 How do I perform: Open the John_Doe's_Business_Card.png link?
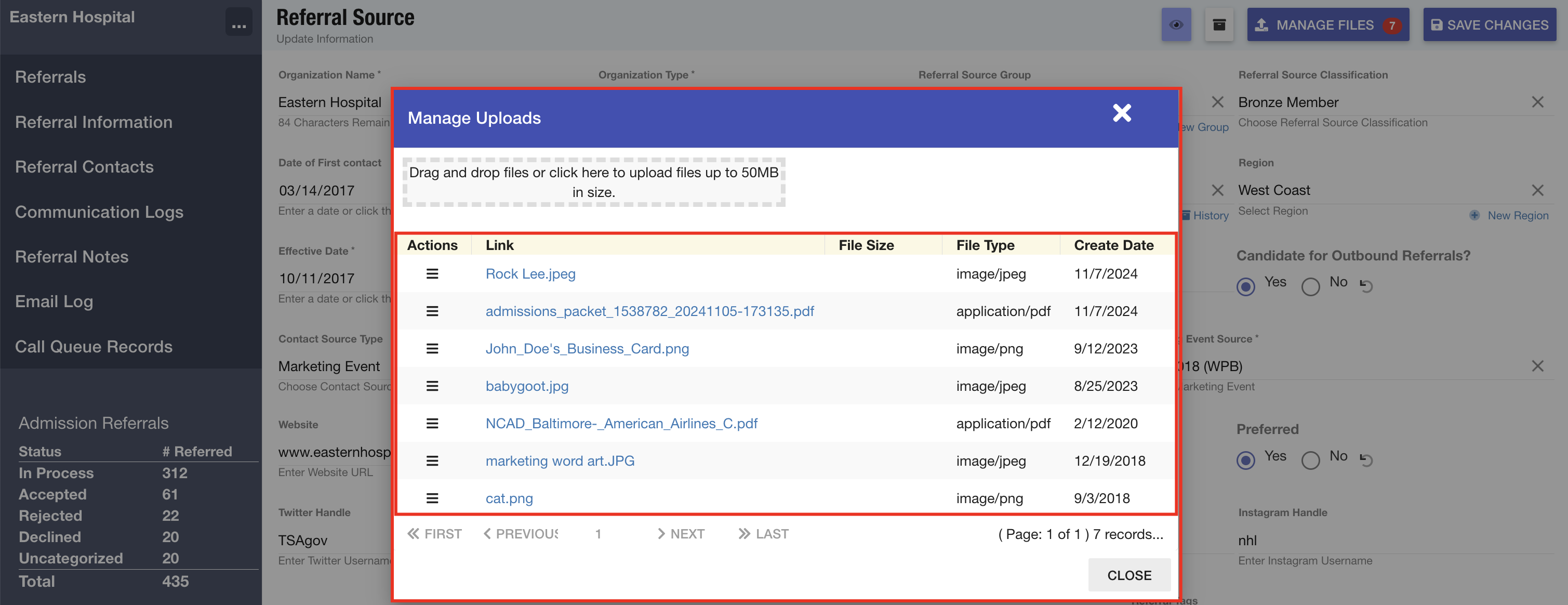click(x=587, y=349)
